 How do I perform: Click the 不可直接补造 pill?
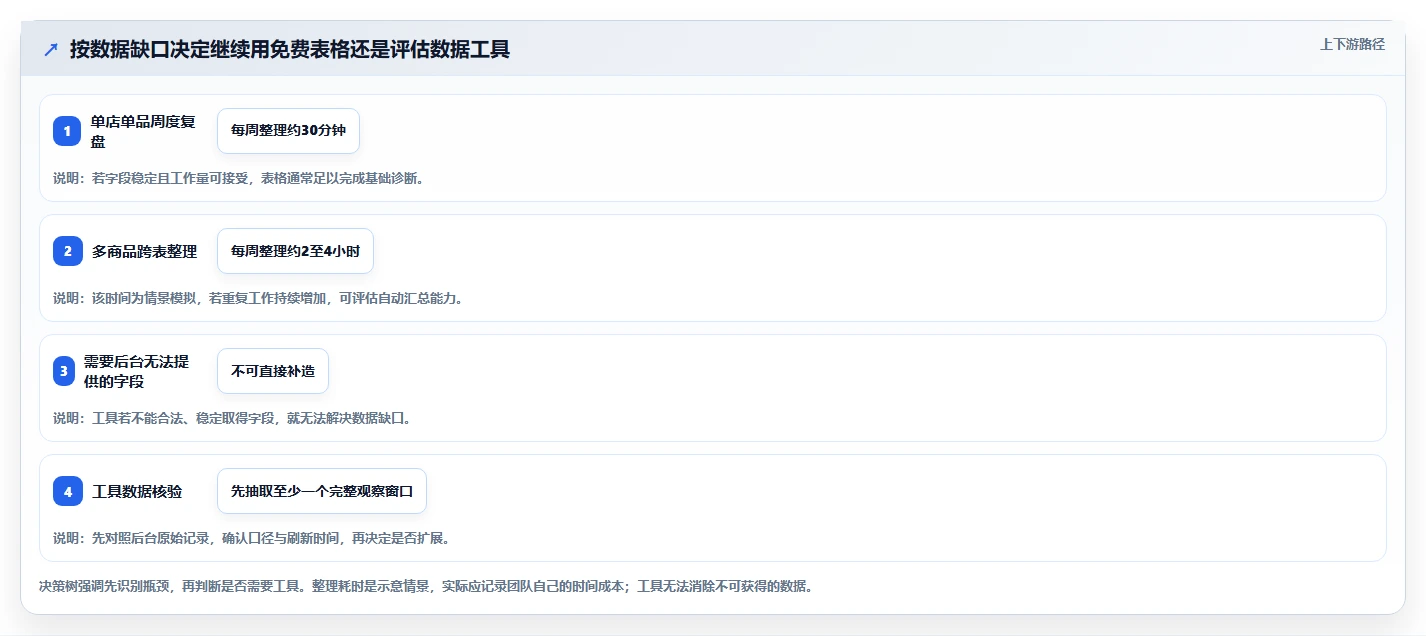pos(273,371)
